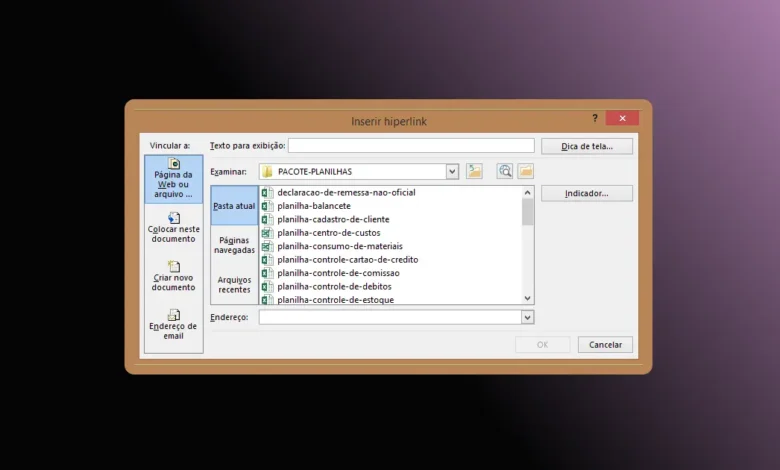Viewport: 780px width, 470px height.
Task: Close the Inserir hiperlink dialog
Action: click(622, 118)
